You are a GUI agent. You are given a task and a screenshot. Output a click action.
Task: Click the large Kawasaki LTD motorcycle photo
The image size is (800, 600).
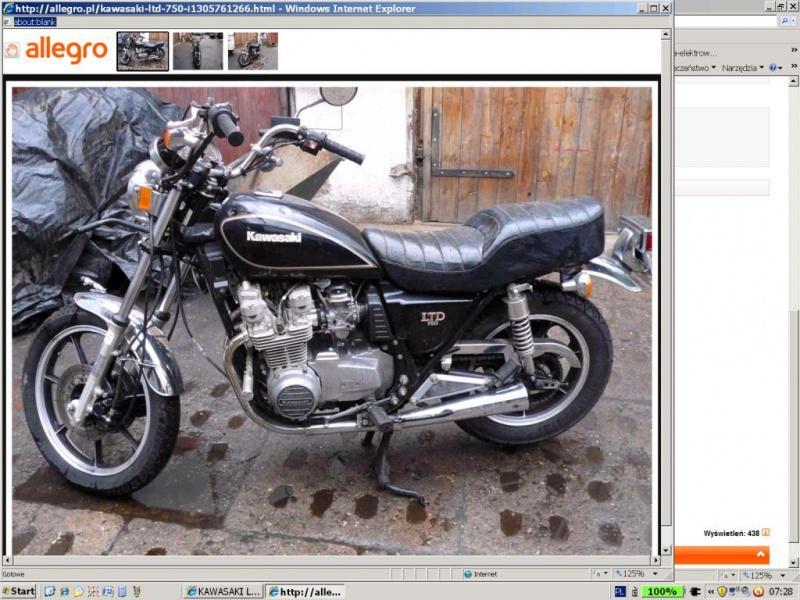[x=332, y=321]
